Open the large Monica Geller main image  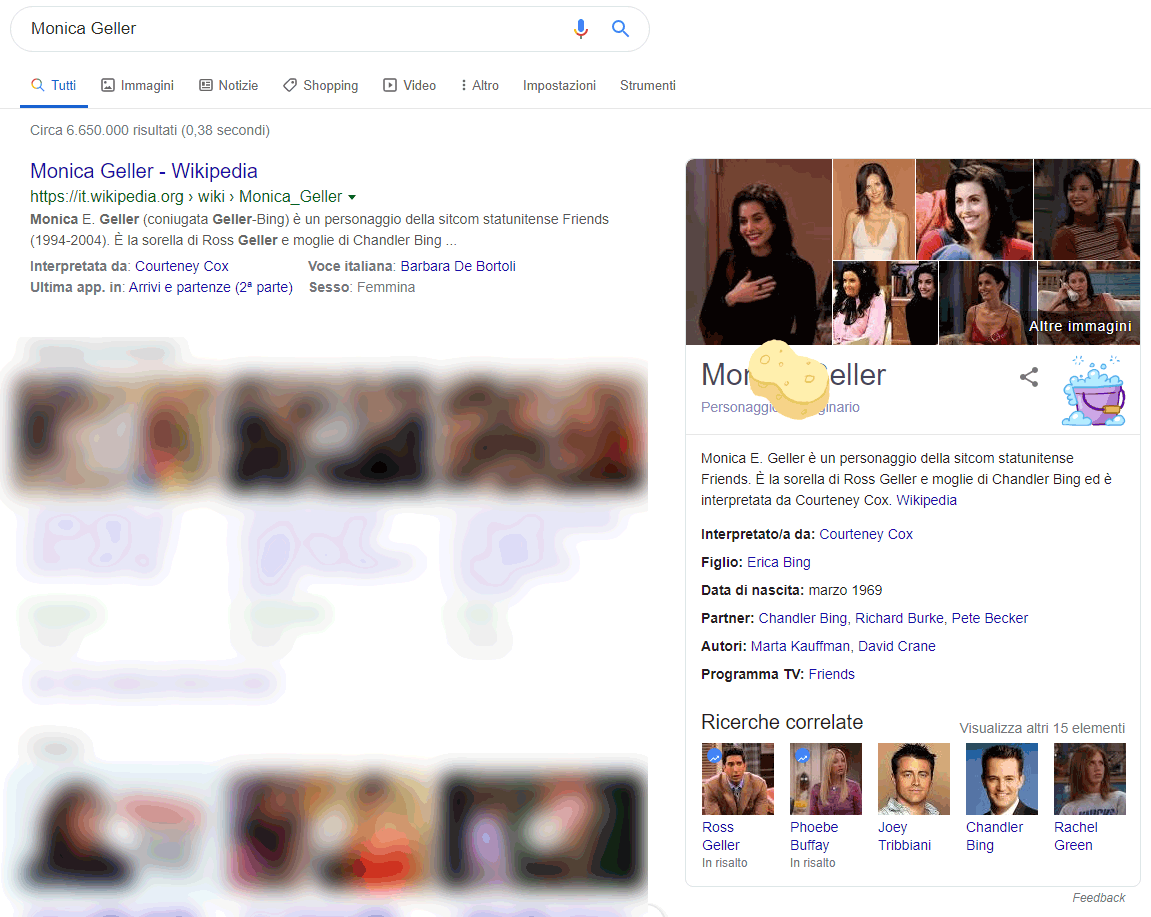(x=759, y=252)
